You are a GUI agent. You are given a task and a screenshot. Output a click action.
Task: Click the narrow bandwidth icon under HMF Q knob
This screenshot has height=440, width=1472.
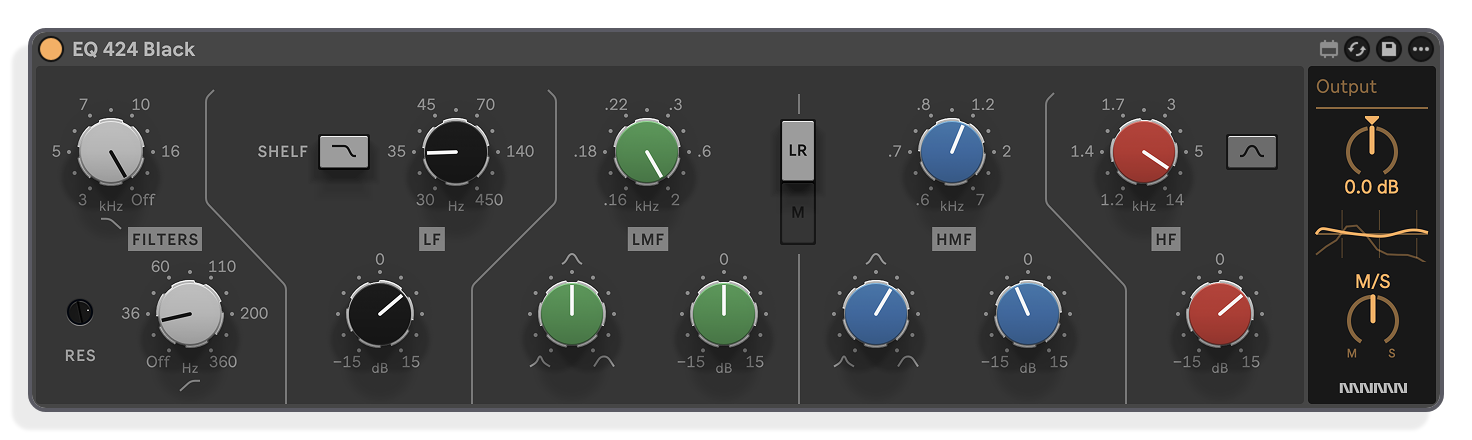[846, 362]
